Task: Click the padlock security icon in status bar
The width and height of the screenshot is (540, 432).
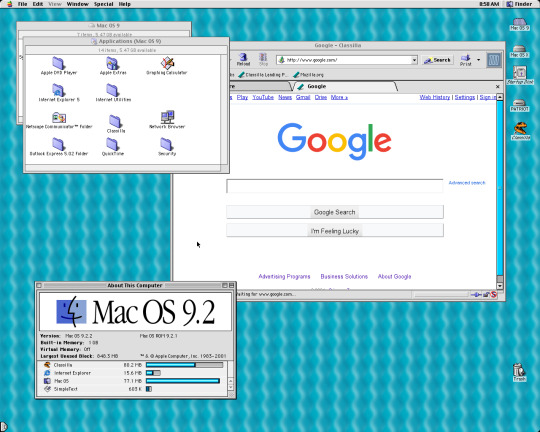Action: pos(486,295)
